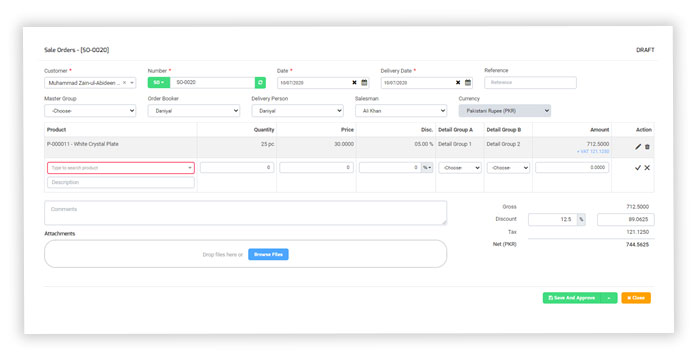Toggle the overall discount percent button

581,219
